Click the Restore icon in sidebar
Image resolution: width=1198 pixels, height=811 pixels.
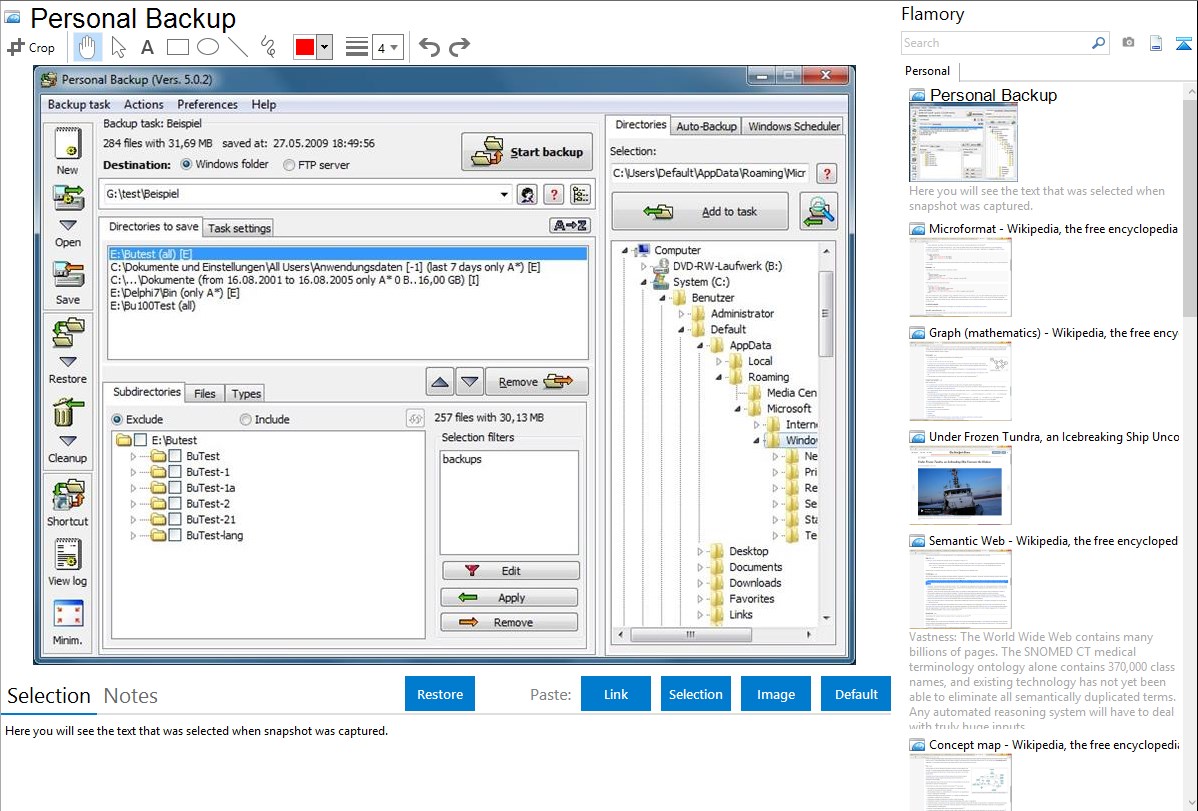pos(67,334)
